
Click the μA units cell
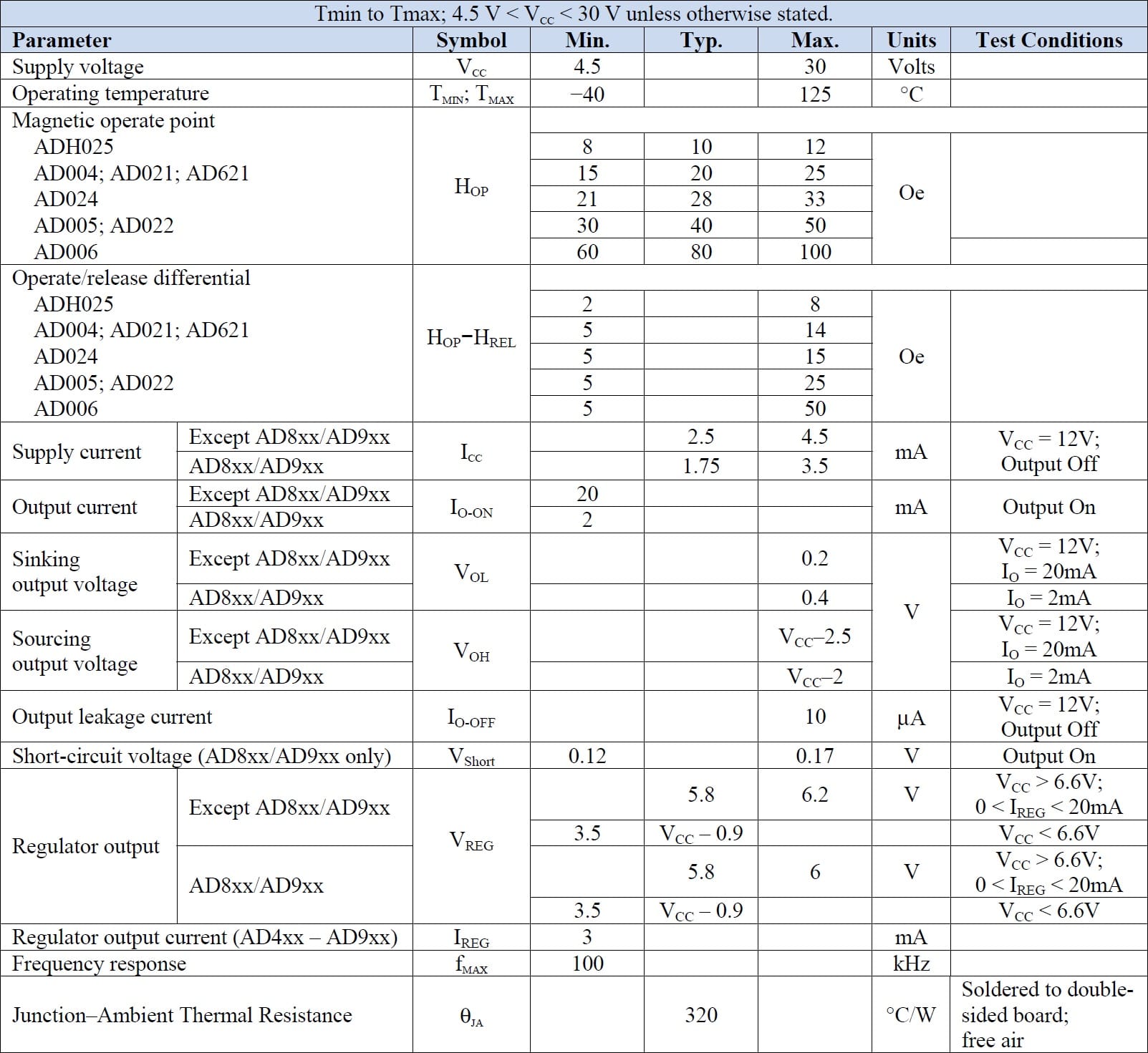[x=911, y=717]
